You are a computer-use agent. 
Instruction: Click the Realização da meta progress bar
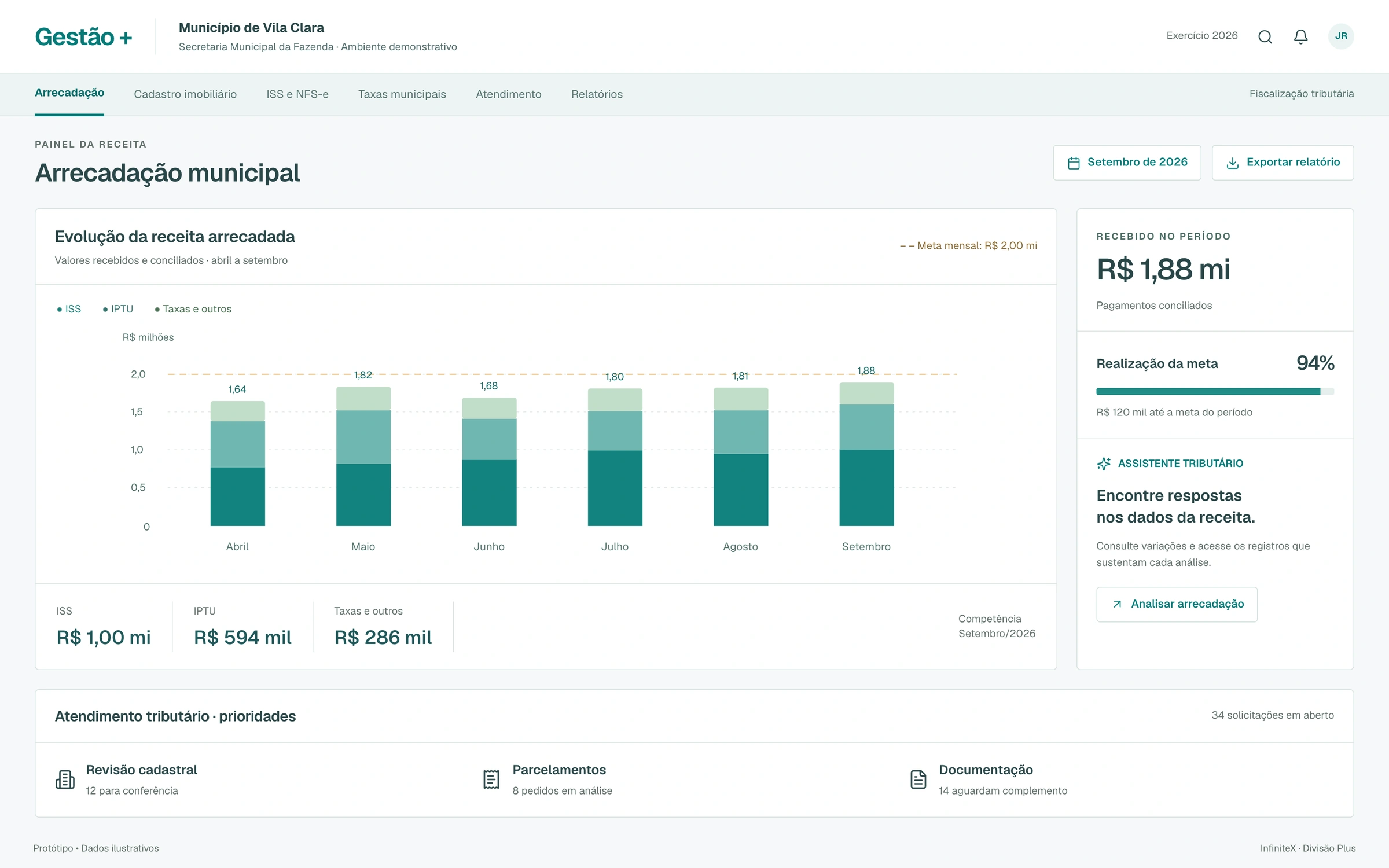1215,392
